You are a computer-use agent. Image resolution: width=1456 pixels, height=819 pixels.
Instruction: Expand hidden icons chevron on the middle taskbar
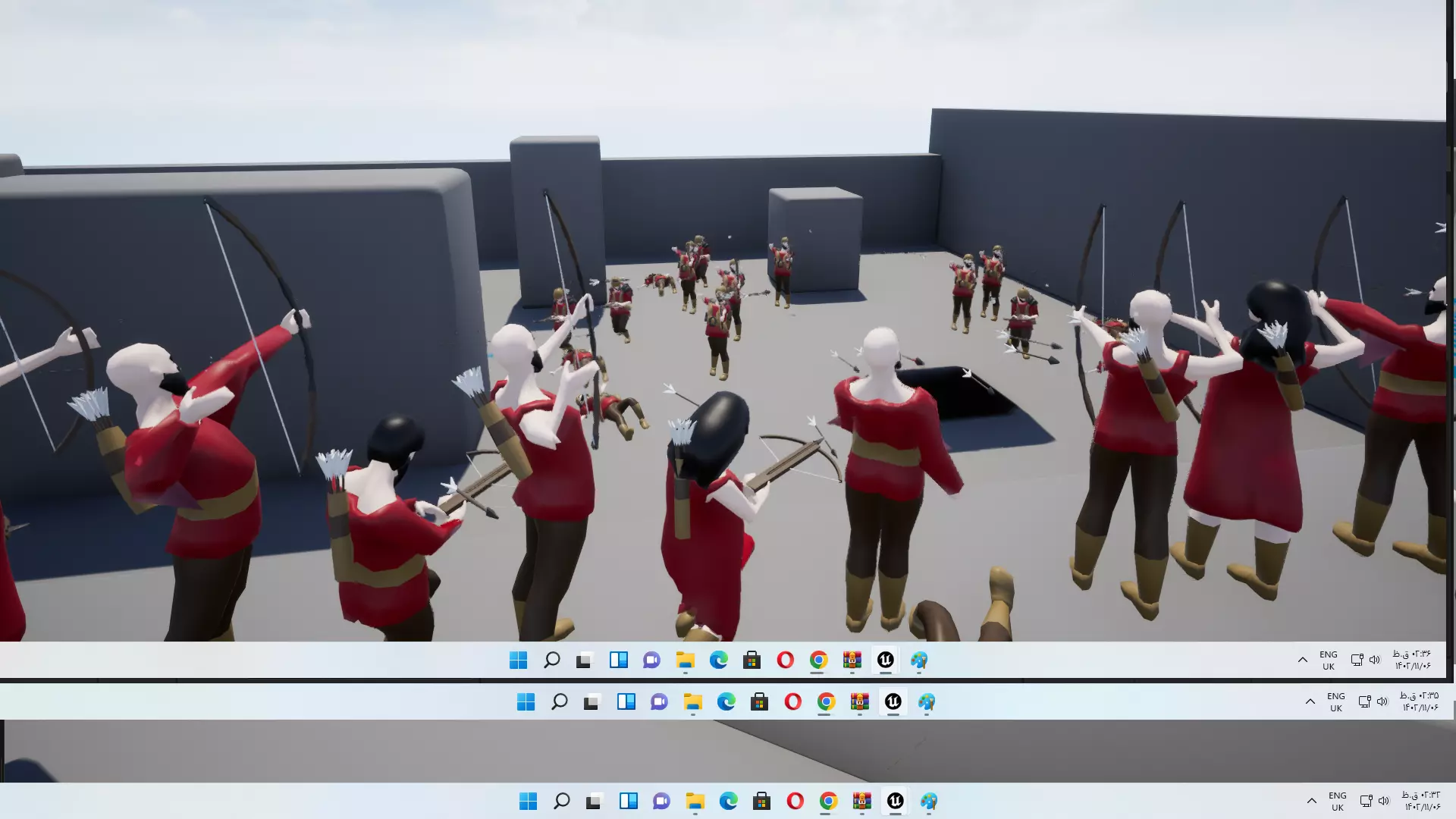1310,701
